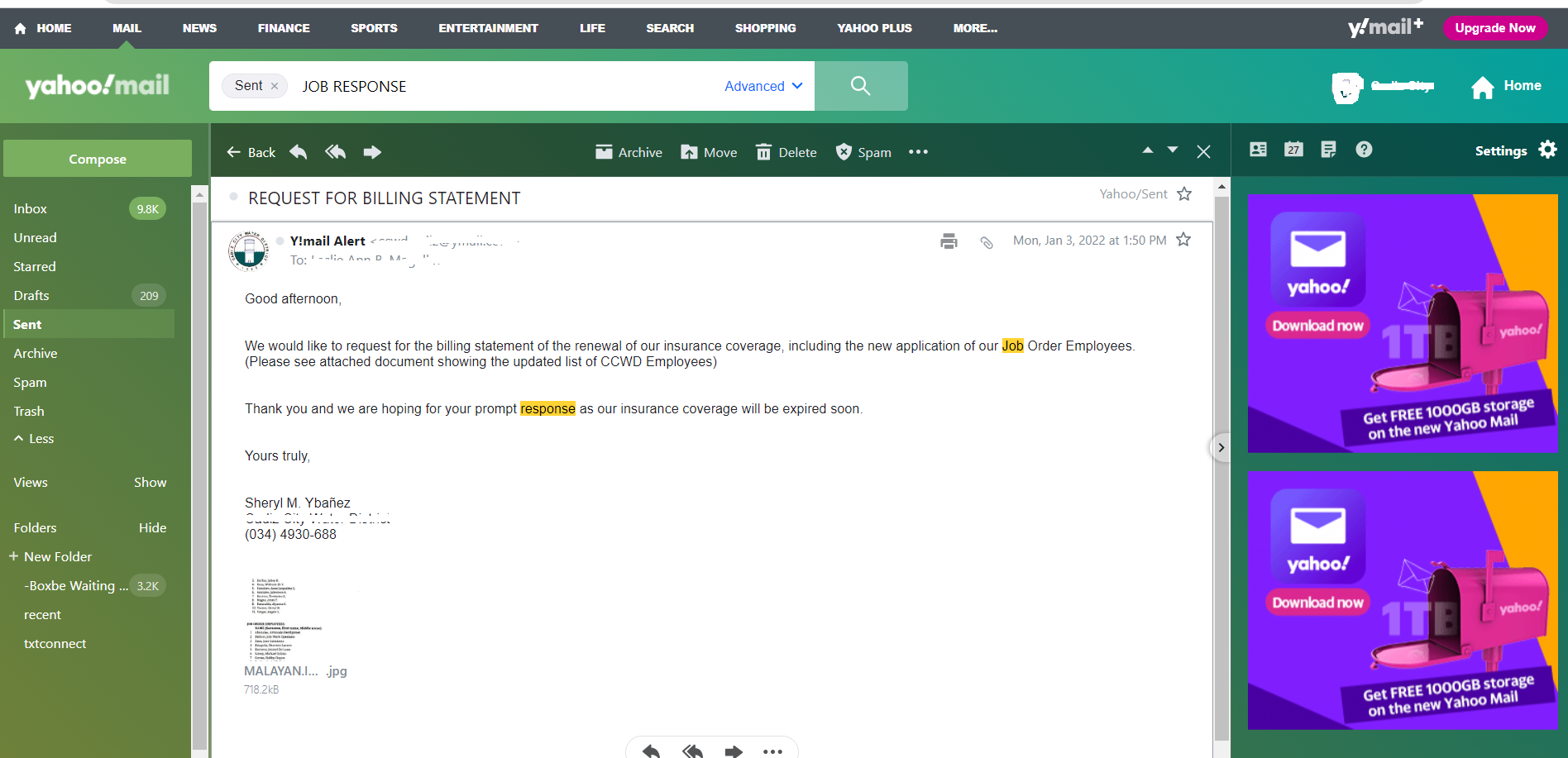Click the Reply All icon in toolbar

(336, 152)
